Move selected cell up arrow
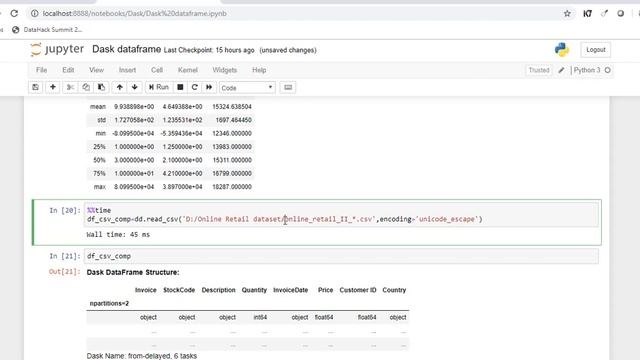640x360 pixels. (x=119, y=87)
